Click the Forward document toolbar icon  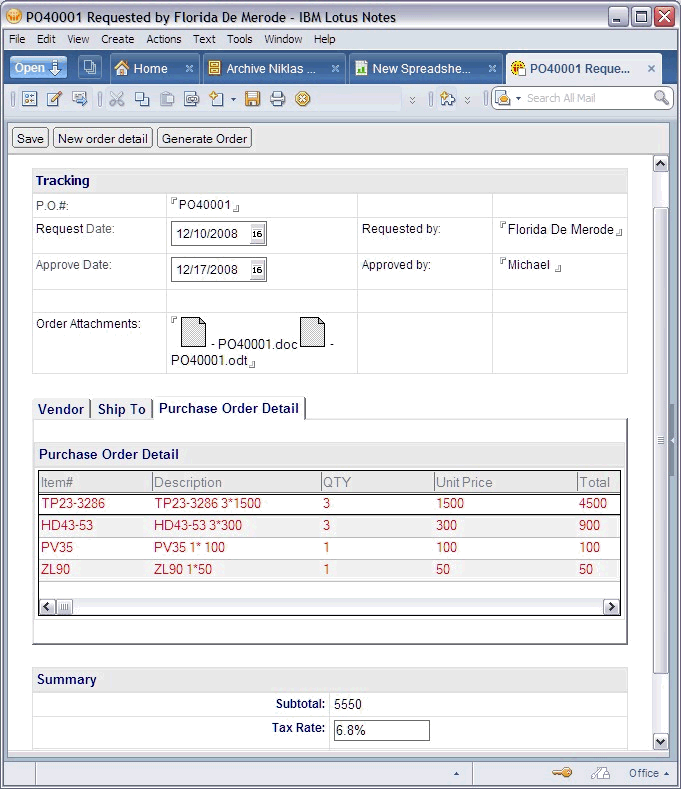point(80,99)
